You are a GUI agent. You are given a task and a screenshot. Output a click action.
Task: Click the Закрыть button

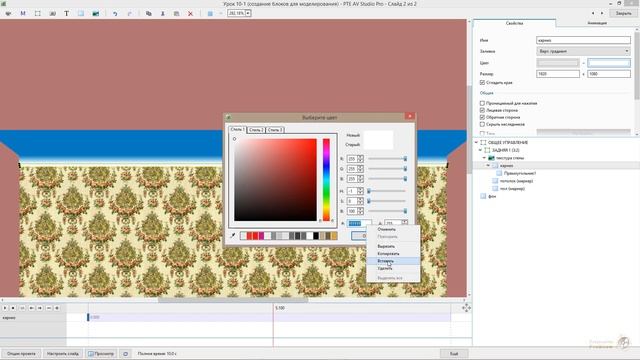tap(624, 13)
